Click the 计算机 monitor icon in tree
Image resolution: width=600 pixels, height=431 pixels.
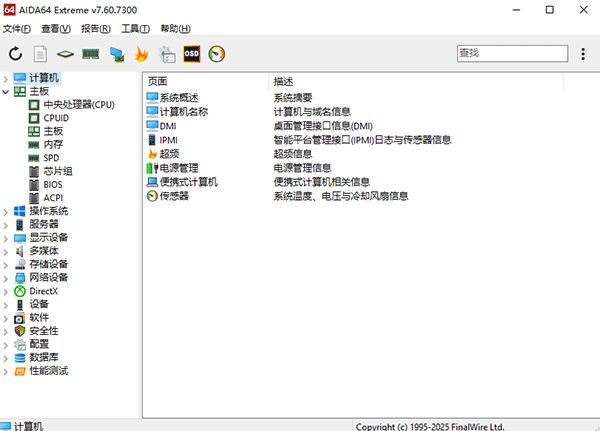tap(20, 78)
